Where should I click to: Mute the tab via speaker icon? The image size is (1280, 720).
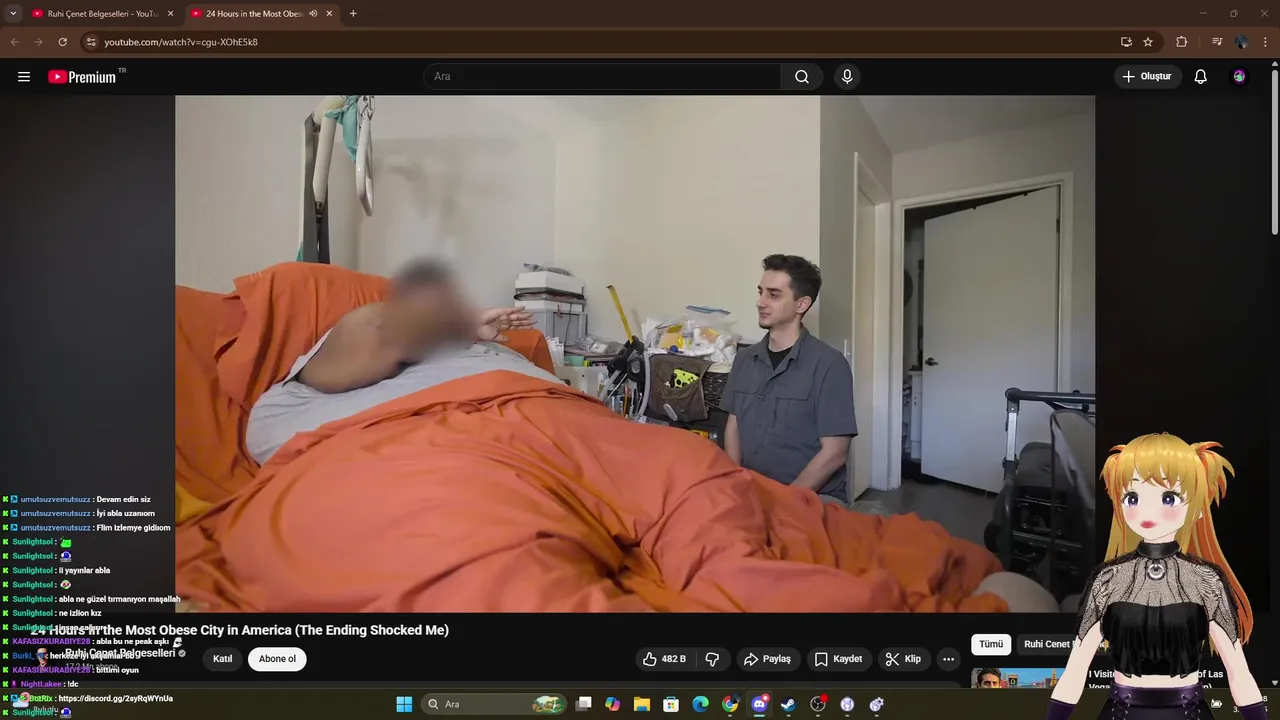pyautogui.click(x=313, y=14)
